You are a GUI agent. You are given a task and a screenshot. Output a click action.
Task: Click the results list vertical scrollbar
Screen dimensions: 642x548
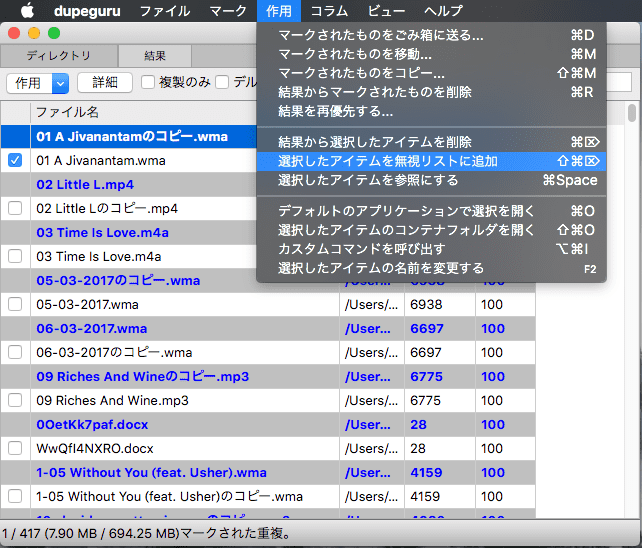tap(631, 300)
